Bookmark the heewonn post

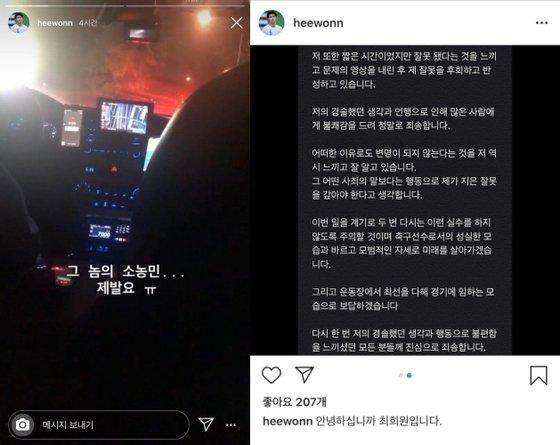click(x=539, y=375)
